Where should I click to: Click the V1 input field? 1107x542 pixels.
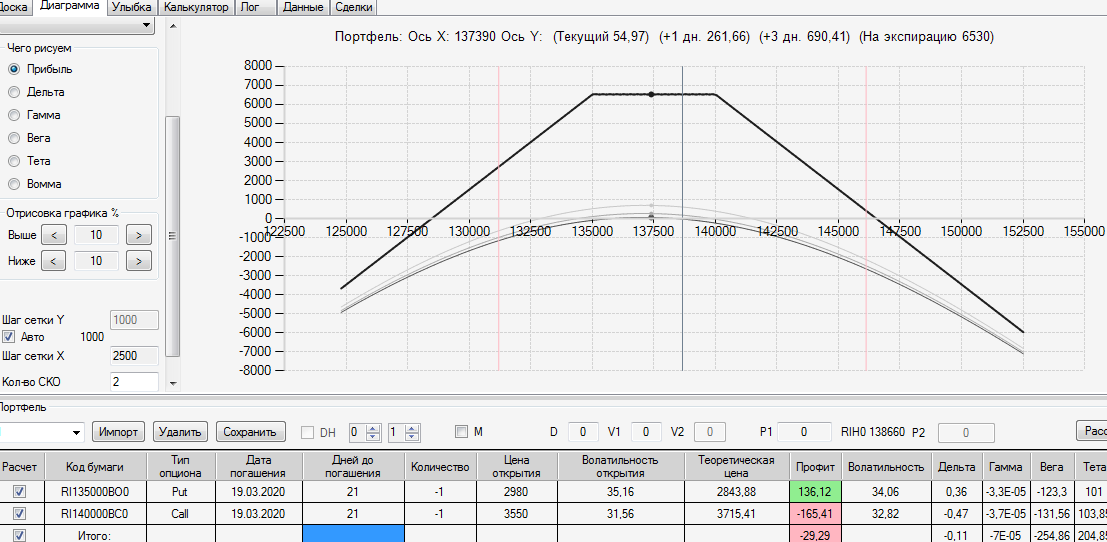(x=645, y=431)
